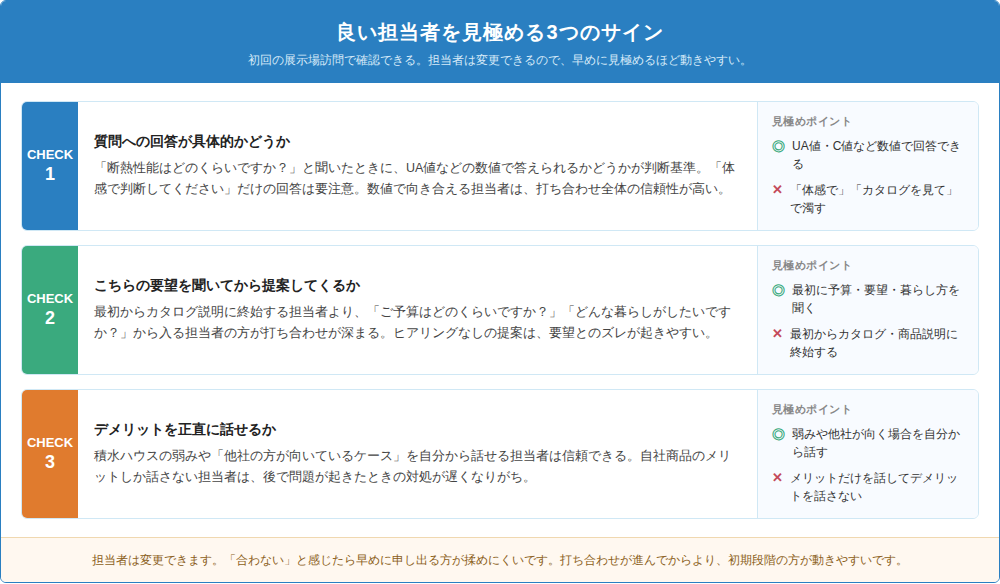Select the heading こちらの要望を聞いてから提案してくるか
Image resolution: width=1000 pixels, height=584 pixels.
coord(227,286)
